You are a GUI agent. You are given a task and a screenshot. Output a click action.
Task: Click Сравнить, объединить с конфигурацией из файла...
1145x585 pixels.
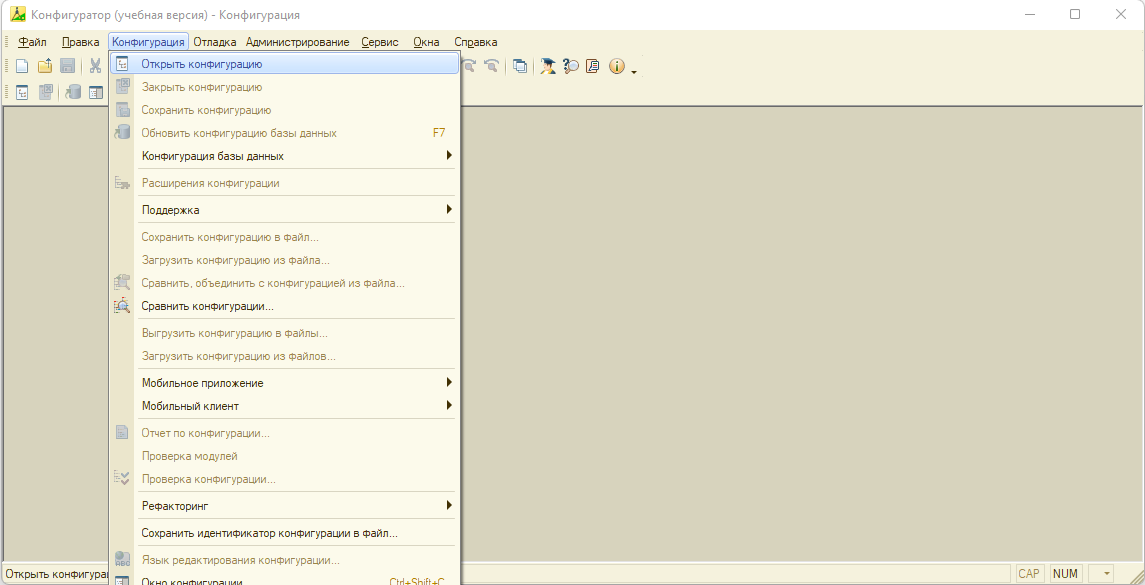click(284, 283)
